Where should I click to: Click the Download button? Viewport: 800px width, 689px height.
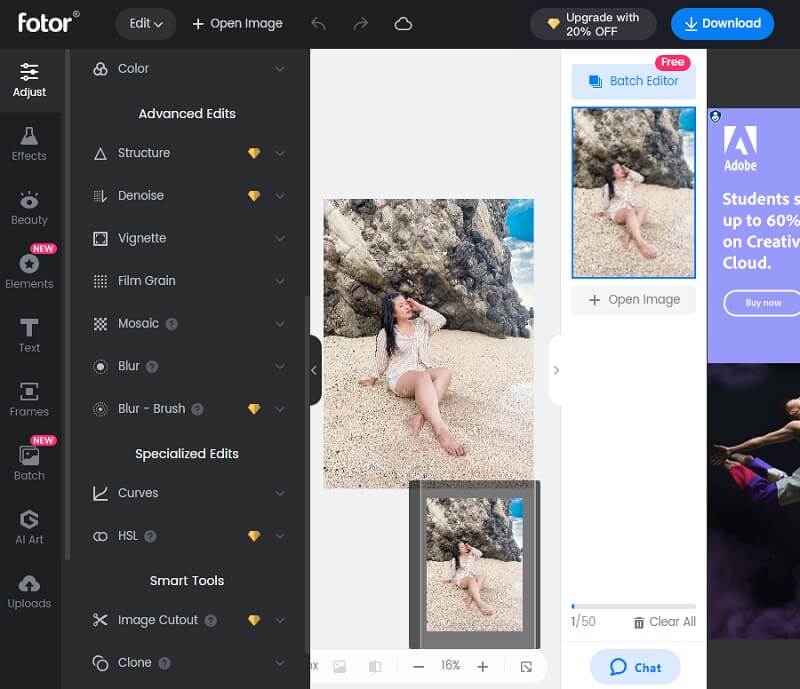pos(722,23)
